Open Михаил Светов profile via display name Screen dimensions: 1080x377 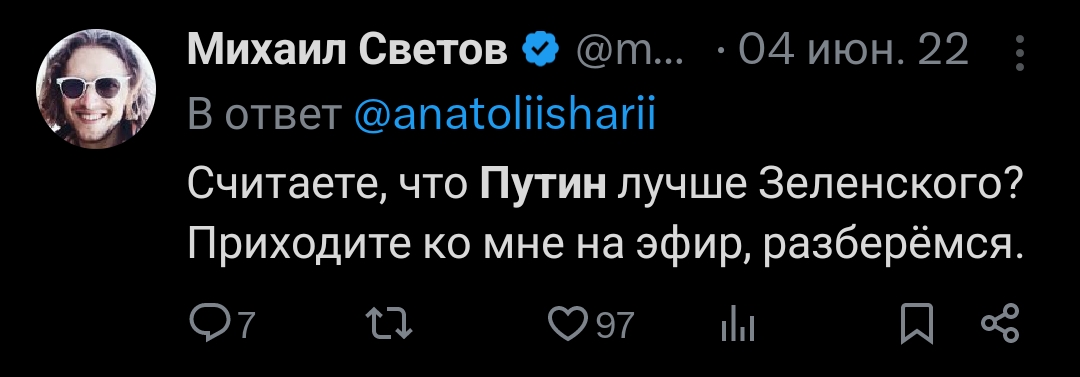[x=347, y=50]
